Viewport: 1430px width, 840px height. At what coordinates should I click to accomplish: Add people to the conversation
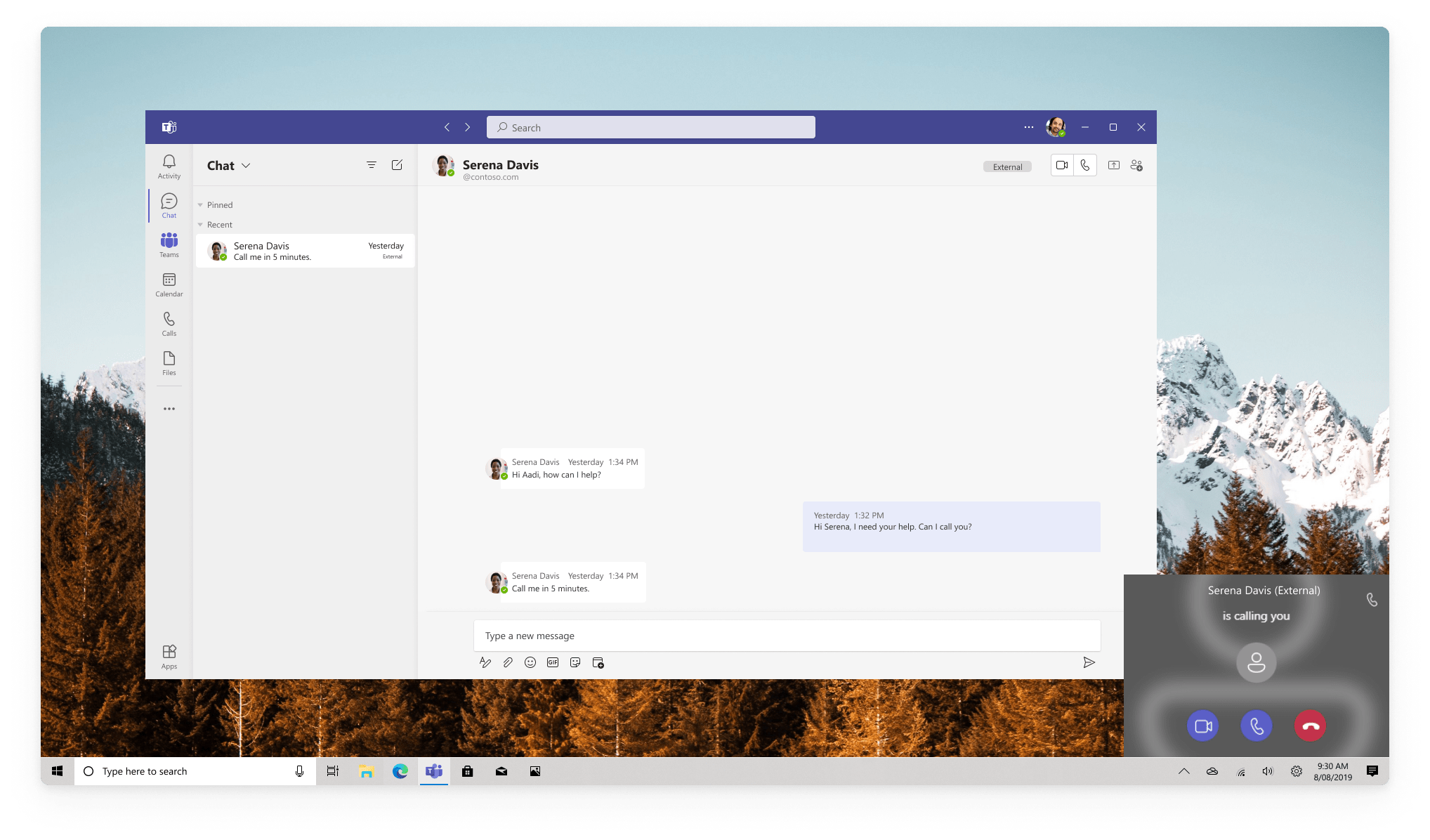(1136, 165)
